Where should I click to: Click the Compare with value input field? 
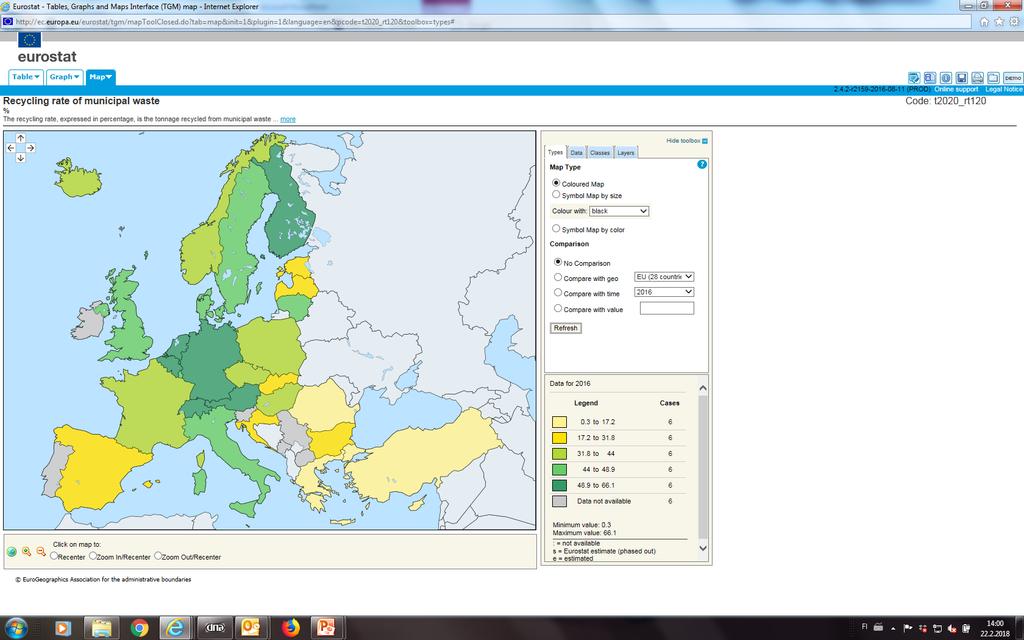pos(667,308)
